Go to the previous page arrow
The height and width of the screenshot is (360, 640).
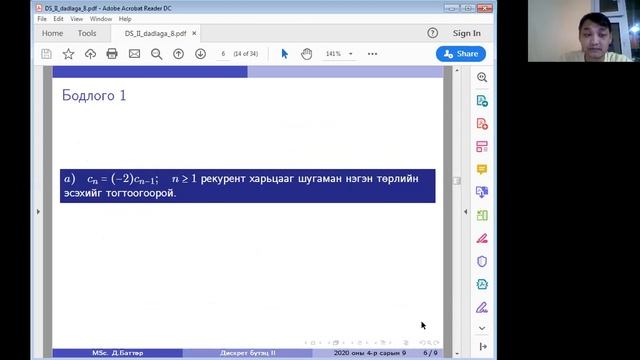pos(178,54)
